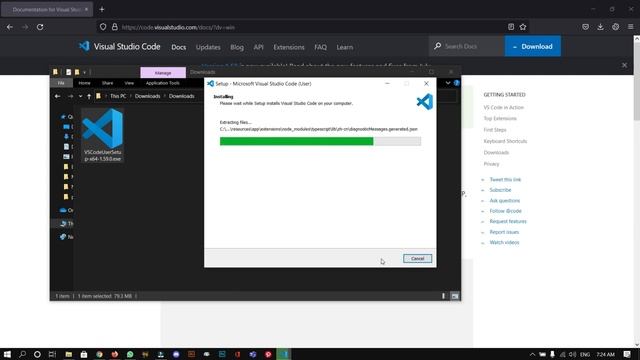Open the Share ribbon tab in Explorer
The width and height of the screenshot is (640, 360).
[107, 83]
